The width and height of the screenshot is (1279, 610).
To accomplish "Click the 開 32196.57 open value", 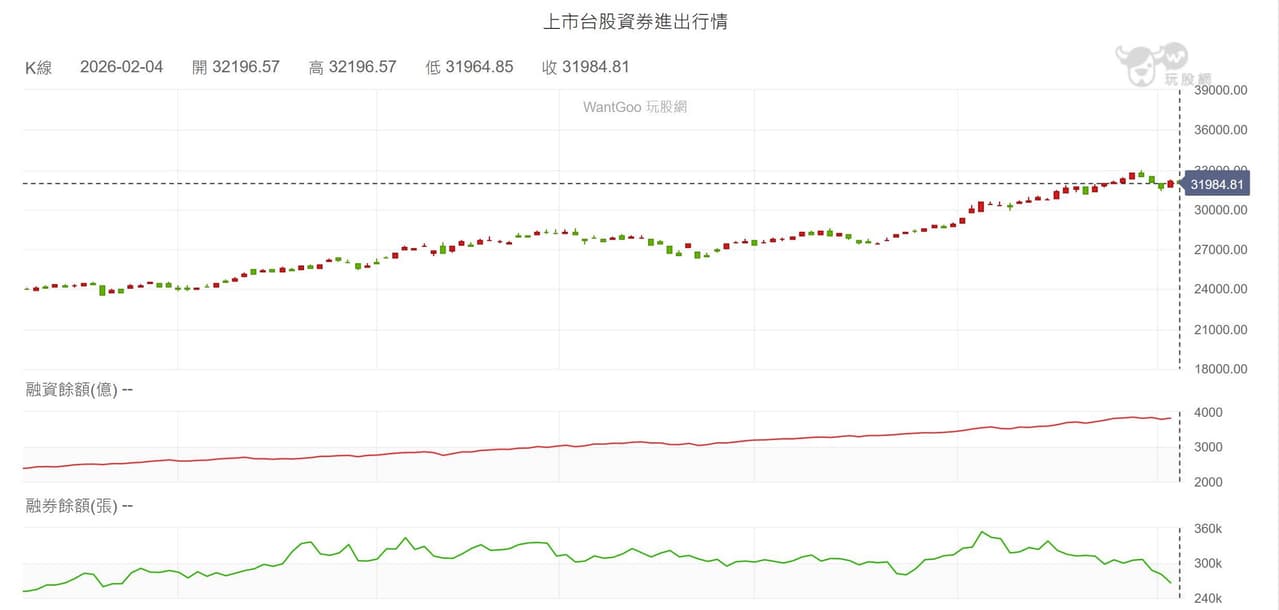I will coord(236,67).
